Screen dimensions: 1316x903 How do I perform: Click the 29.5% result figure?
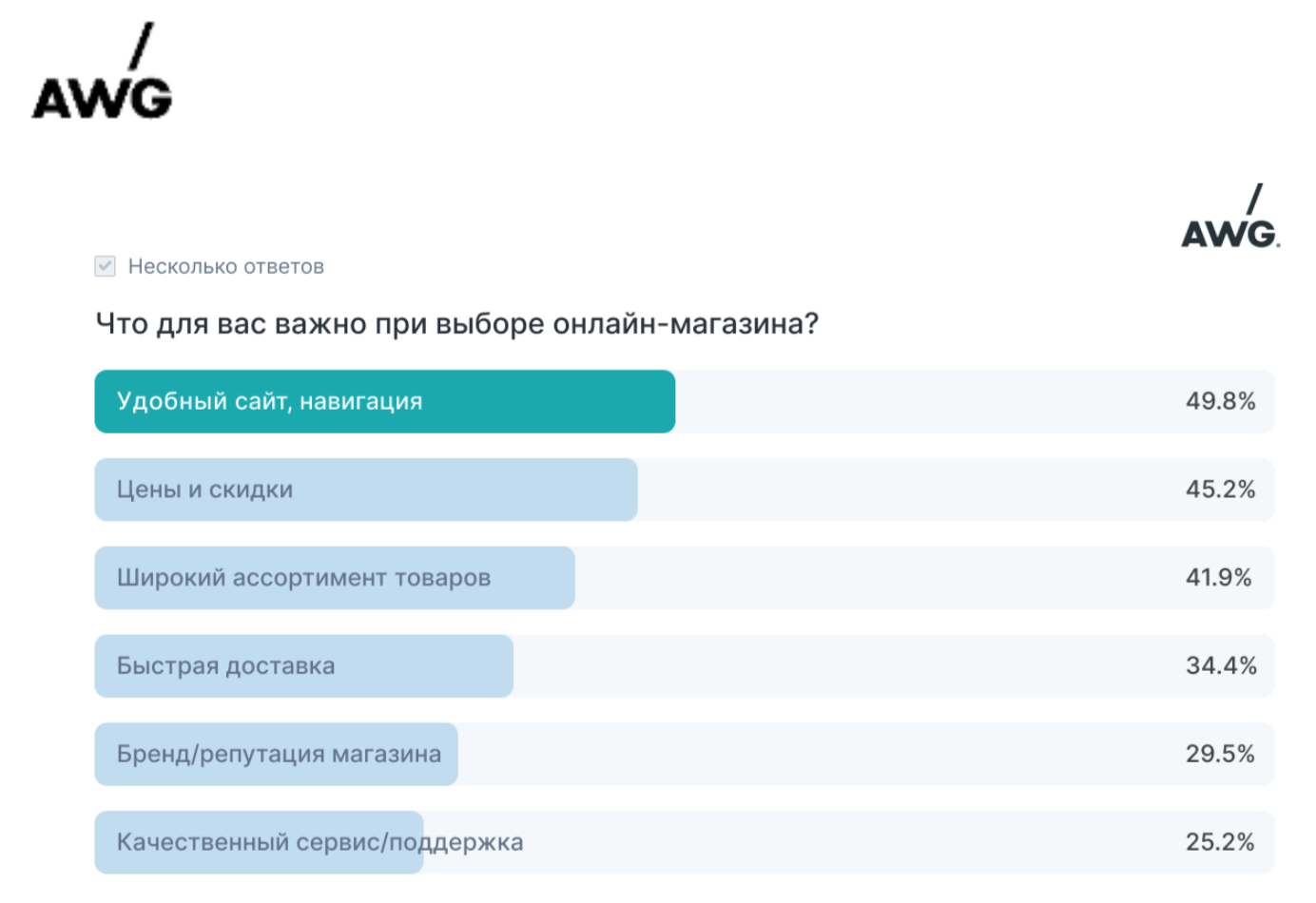pos(1220,754)
